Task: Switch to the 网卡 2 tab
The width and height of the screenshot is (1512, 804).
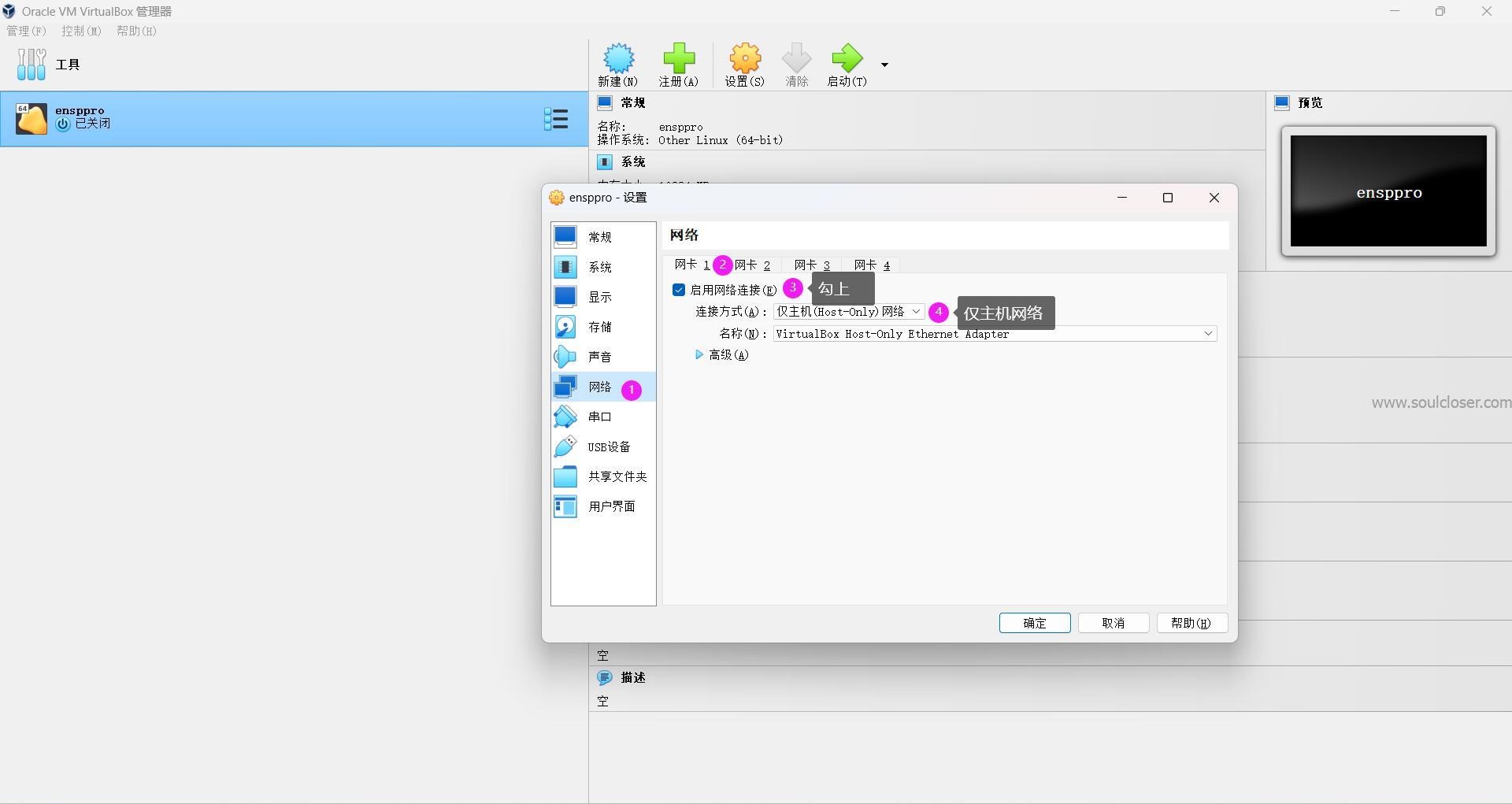Action: [x=752, y=265]
